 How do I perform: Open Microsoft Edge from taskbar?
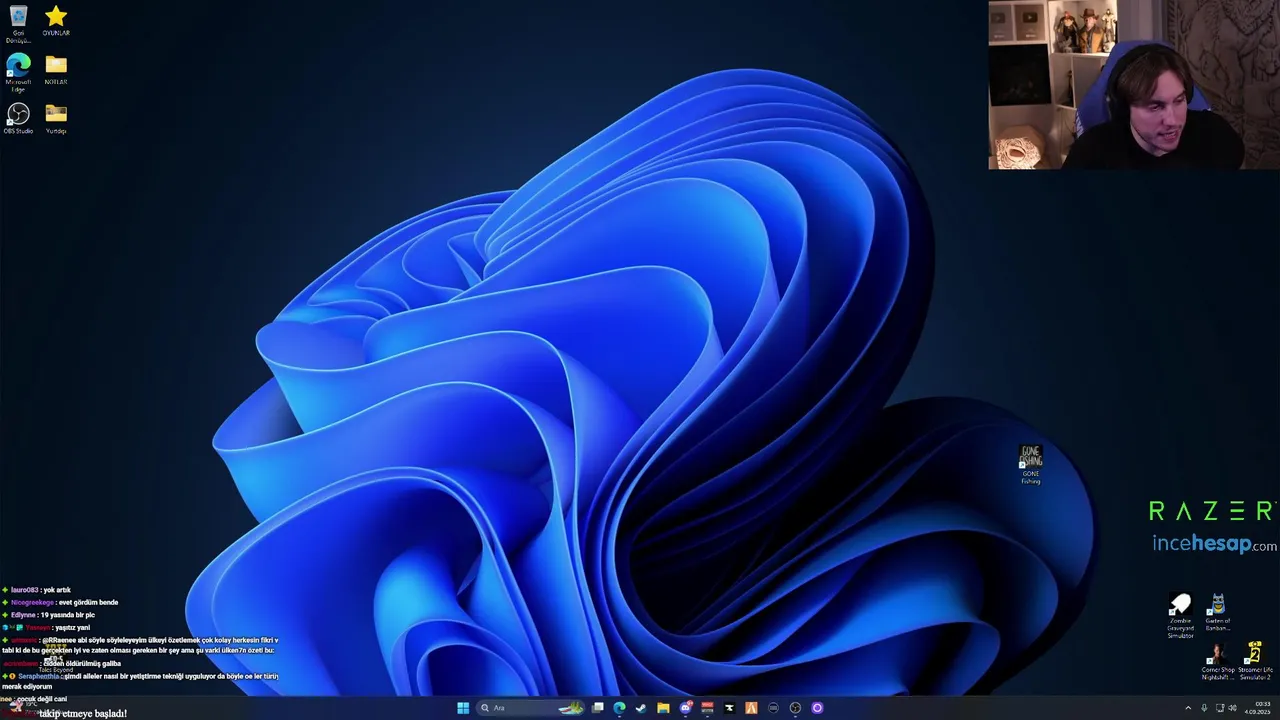click(619, 708)
